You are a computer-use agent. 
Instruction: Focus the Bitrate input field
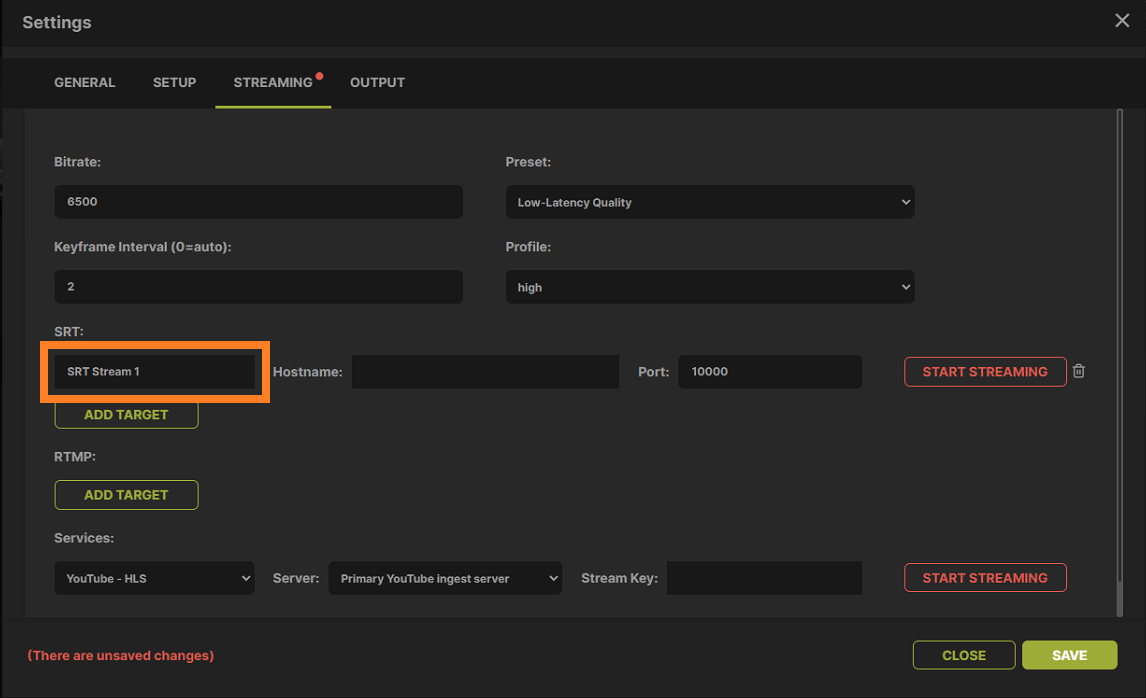pyautogui.click(x=259, y=202)
